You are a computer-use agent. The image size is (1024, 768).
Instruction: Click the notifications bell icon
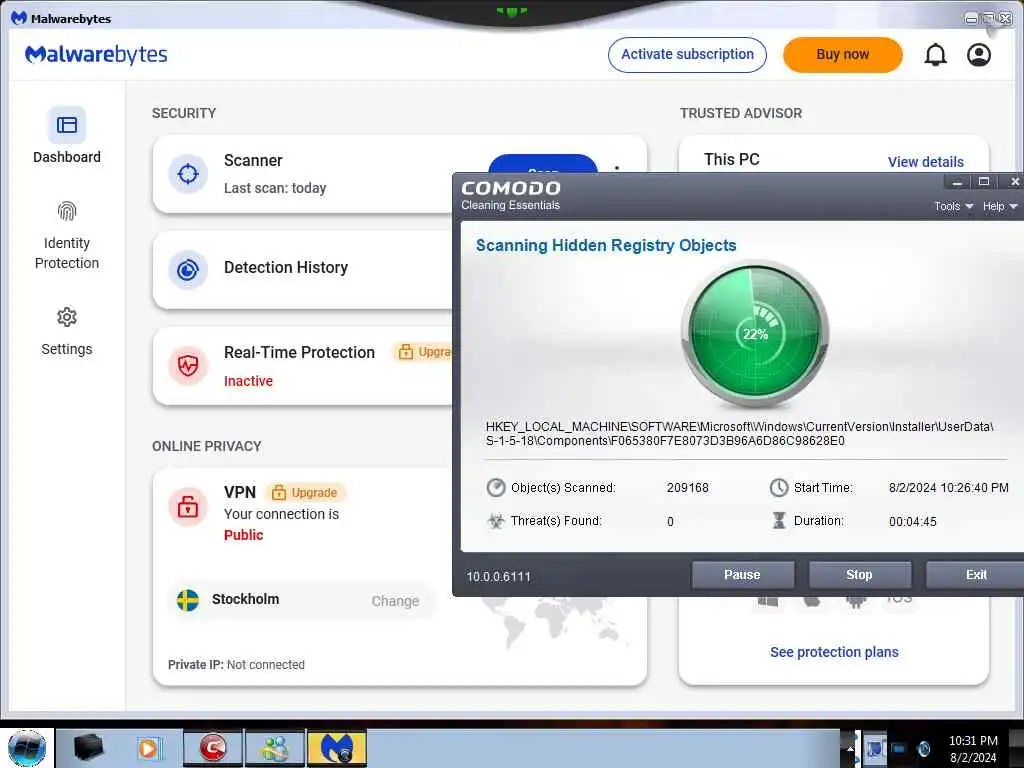point(935,55)
